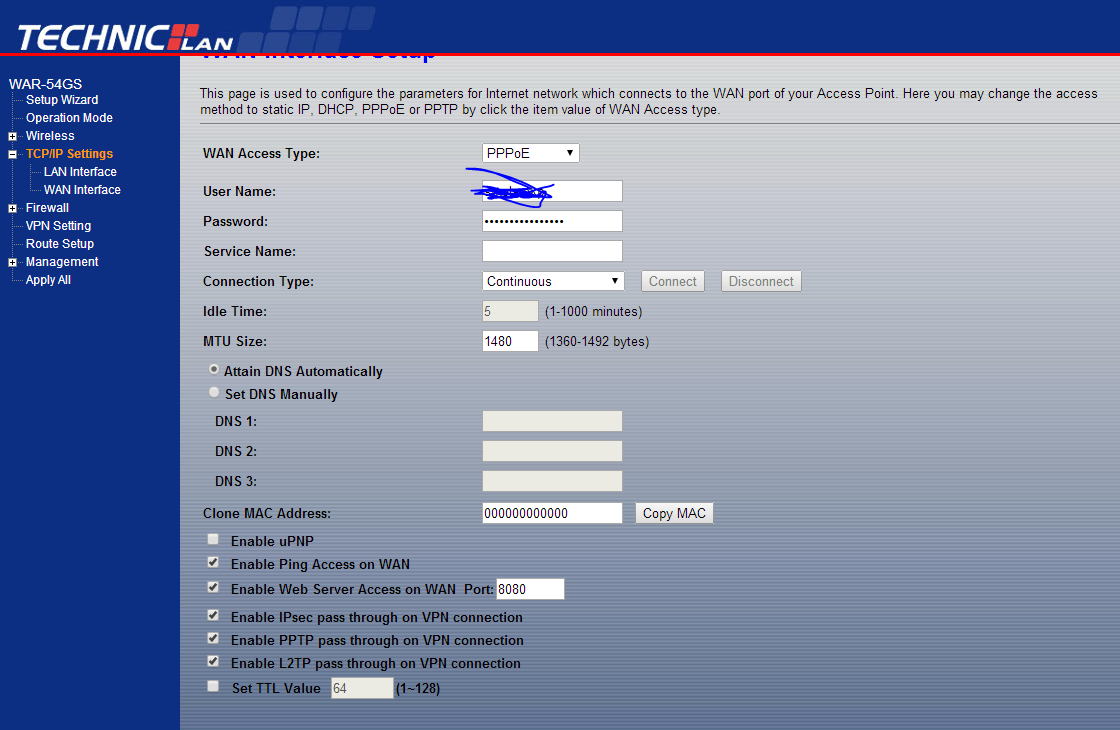Select Firewall in the sidebar

(x=47, y=208)
